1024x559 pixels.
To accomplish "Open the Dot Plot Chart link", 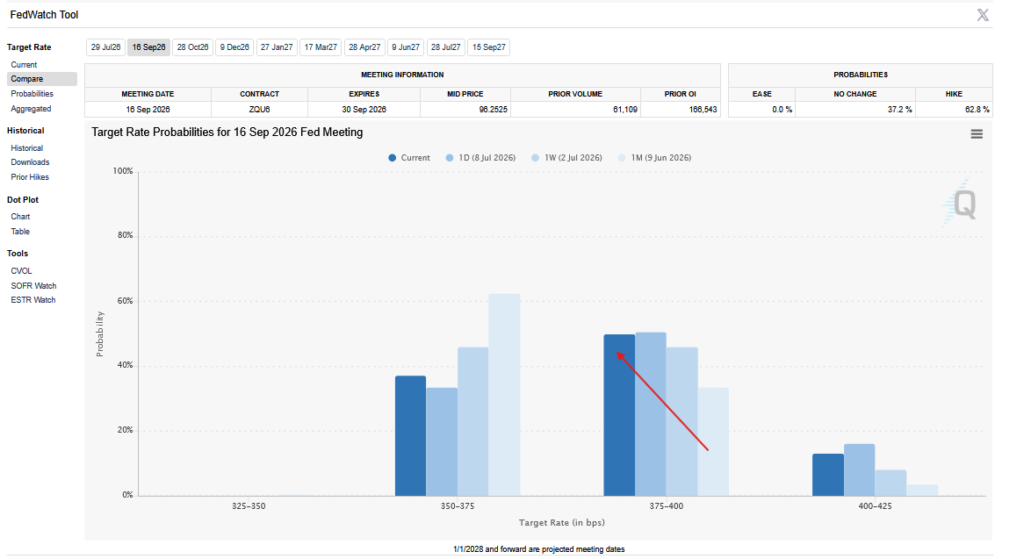I will [x=20, y=217].
